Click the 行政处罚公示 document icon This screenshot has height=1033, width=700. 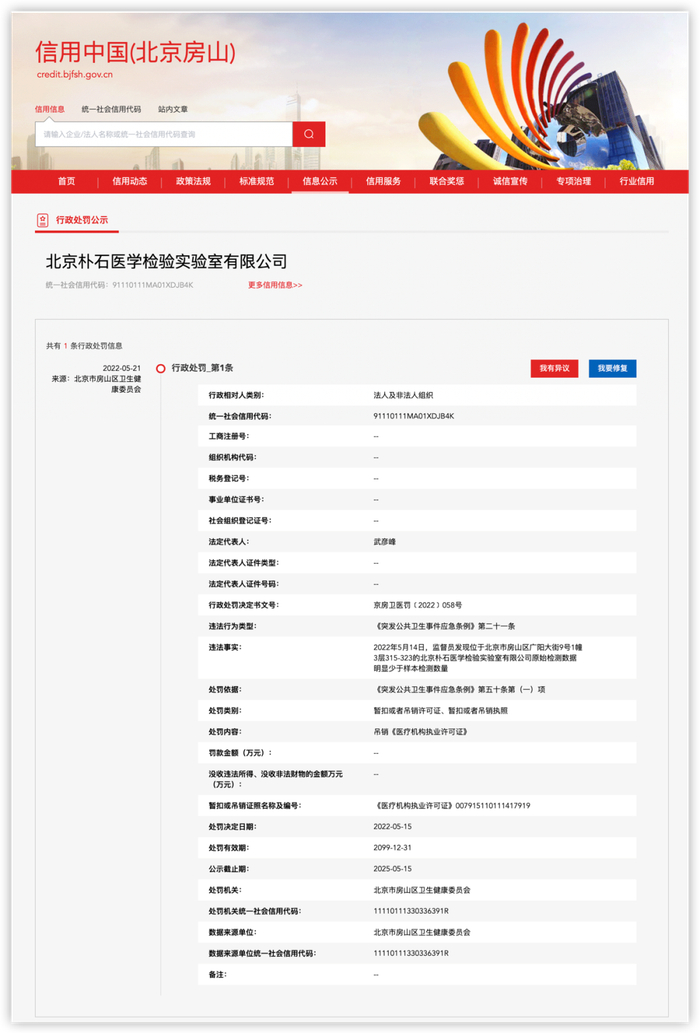tap(42, 220)
